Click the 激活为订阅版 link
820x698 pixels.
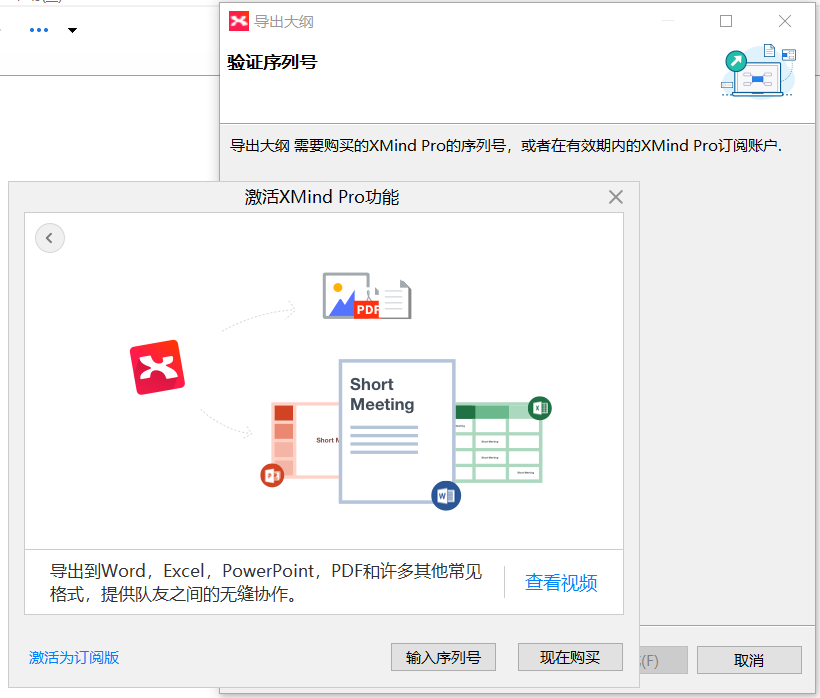point(74,657)
